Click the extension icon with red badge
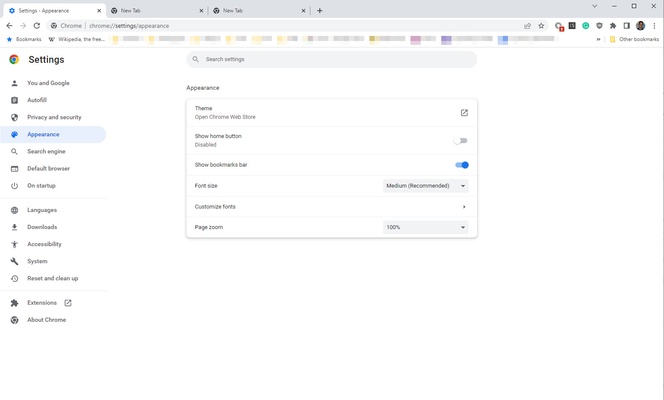The width and height of the screenshot is (664, 400). click(559, 26)
